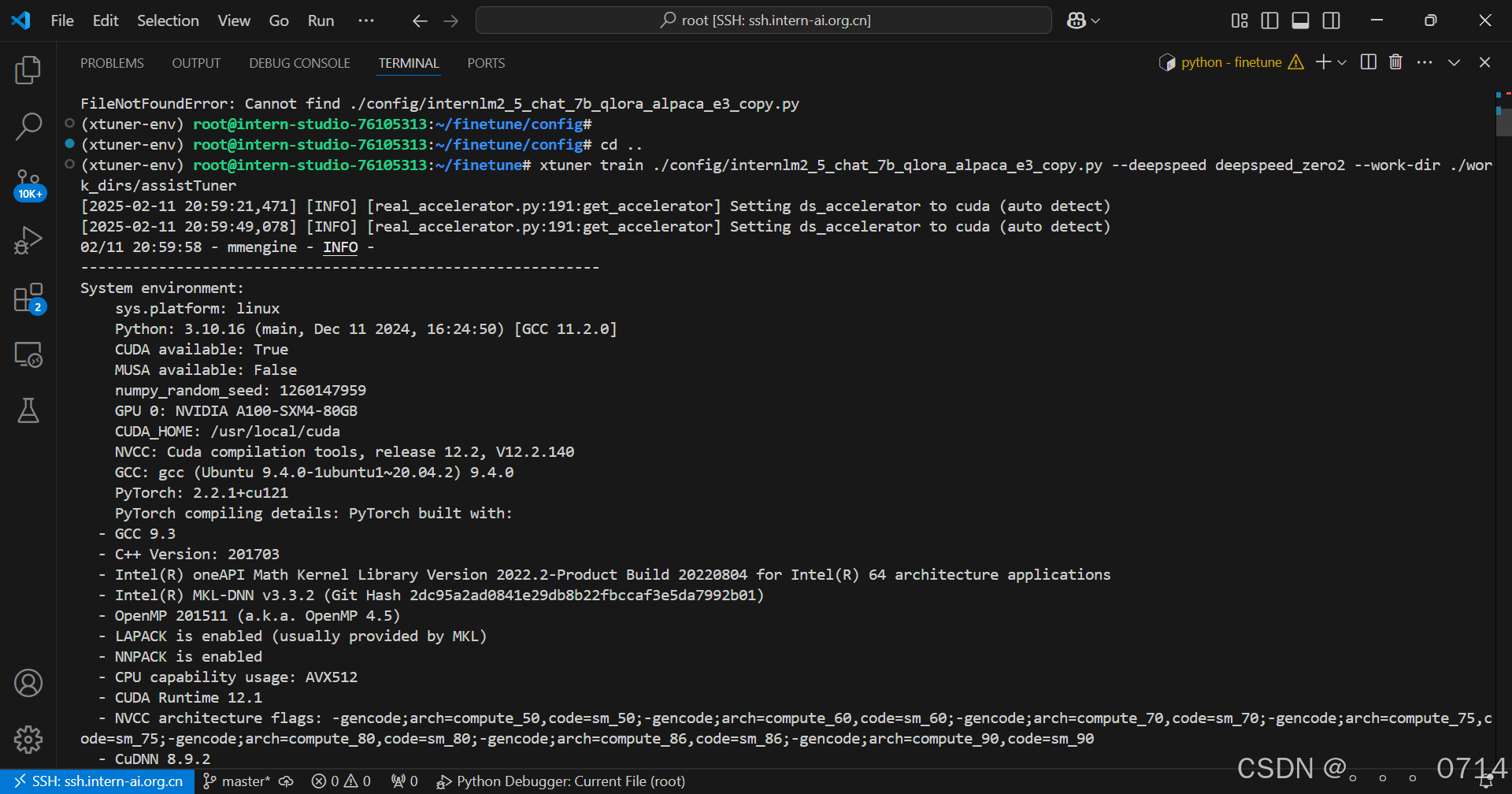
Task: Switch to the PROBLEMS tab
Action: point(112,63)
